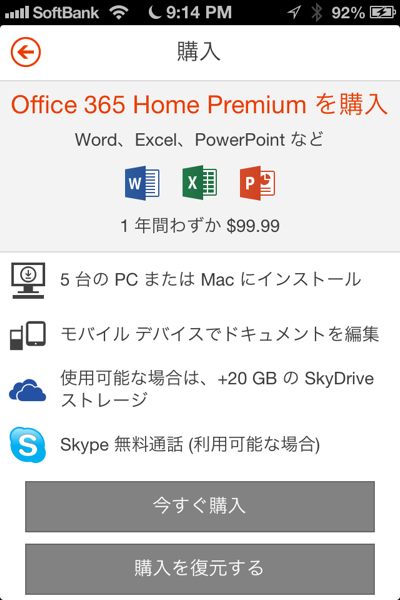Click the Excel app icon
This screenshot has width=400, height=600.
[x=199, y=183]
